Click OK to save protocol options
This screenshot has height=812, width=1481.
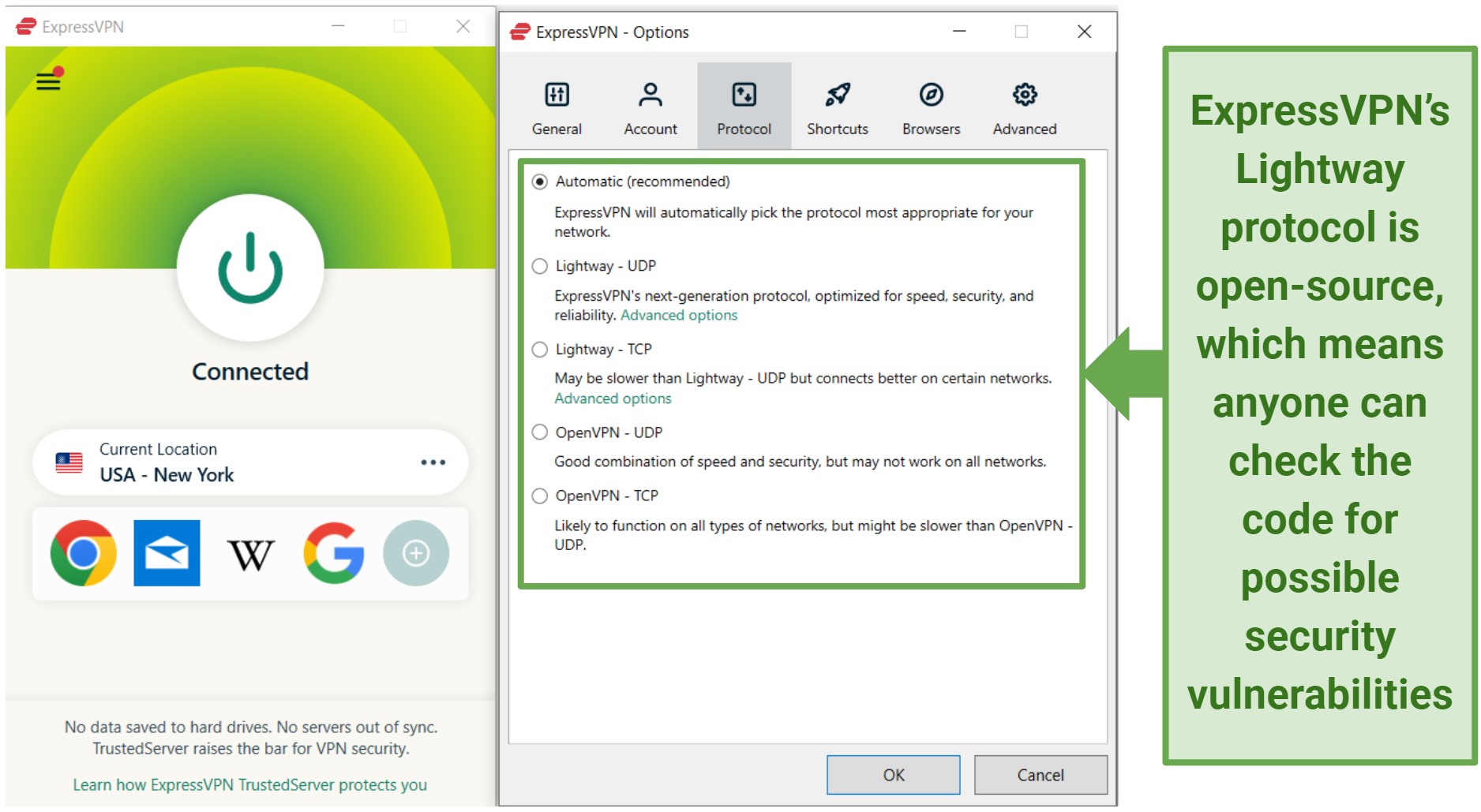[893, 775]
